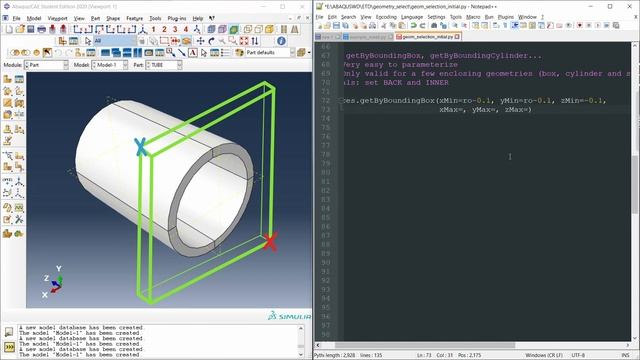Click the blue Query information icon
Image resolution: width=640 pixels, height=360 pixels.
pos(281,41)
